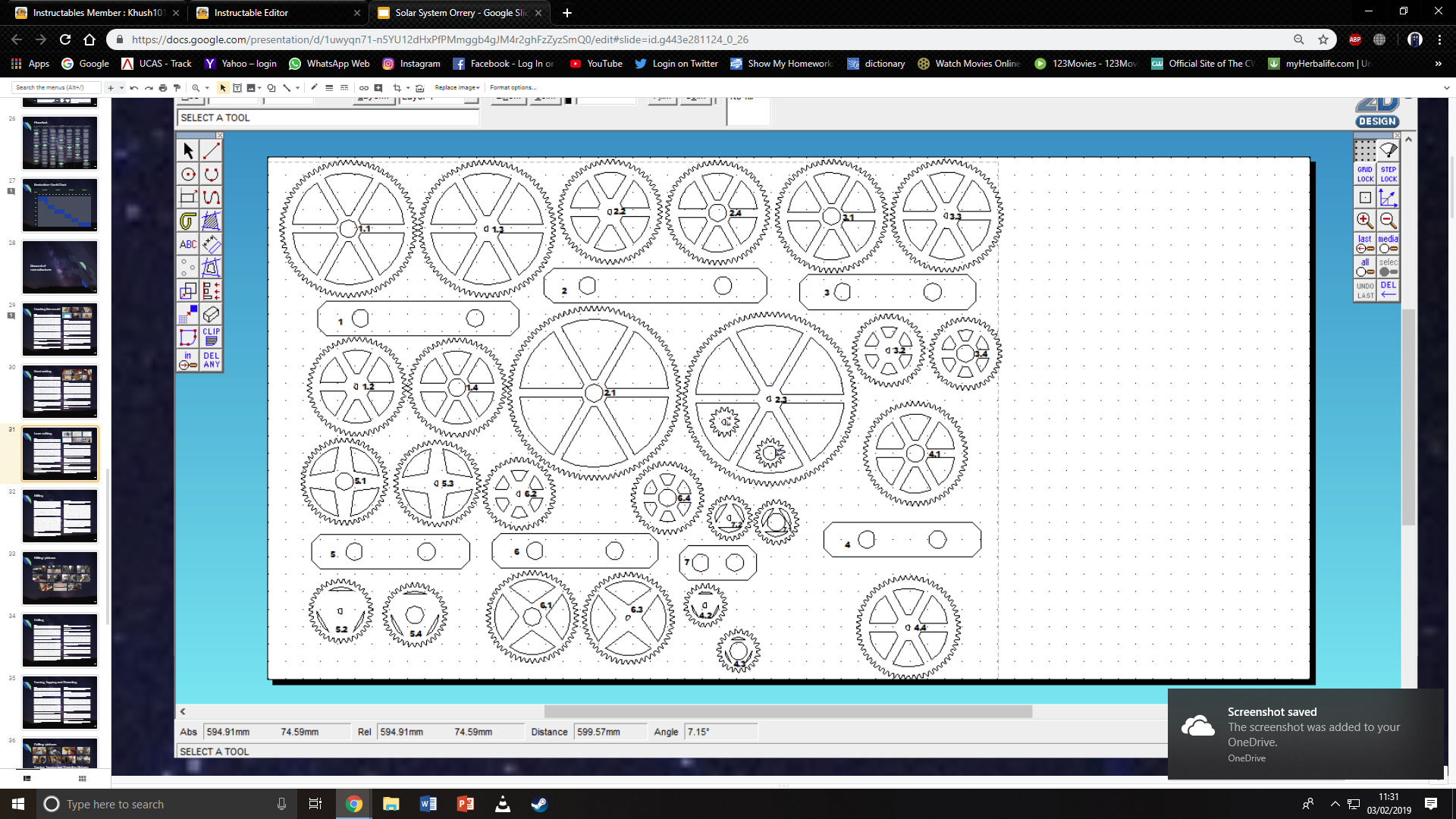This screenshot has height=819, width=1456.
Task: Select the arrow pointer tool in 2D Design
Action: (x=188, y=151)
